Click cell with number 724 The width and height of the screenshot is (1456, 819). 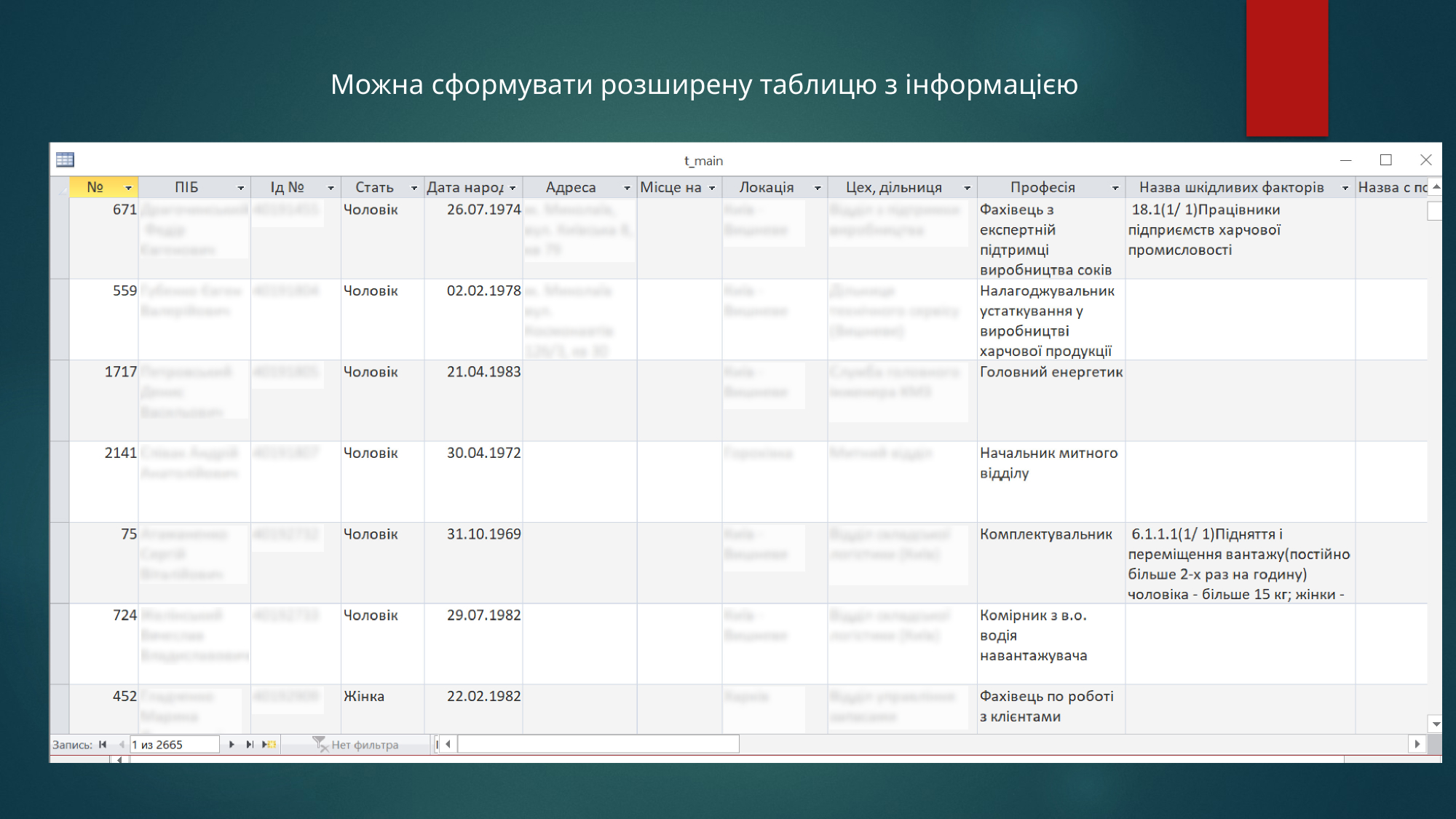[104, 644]
